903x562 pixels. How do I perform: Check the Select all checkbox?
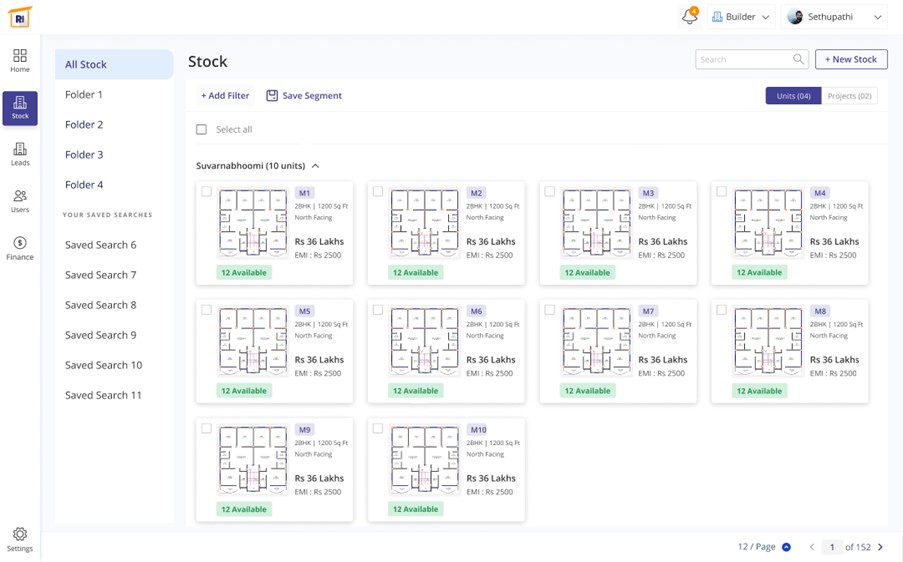pyautogui.click(x=201, y=130)
